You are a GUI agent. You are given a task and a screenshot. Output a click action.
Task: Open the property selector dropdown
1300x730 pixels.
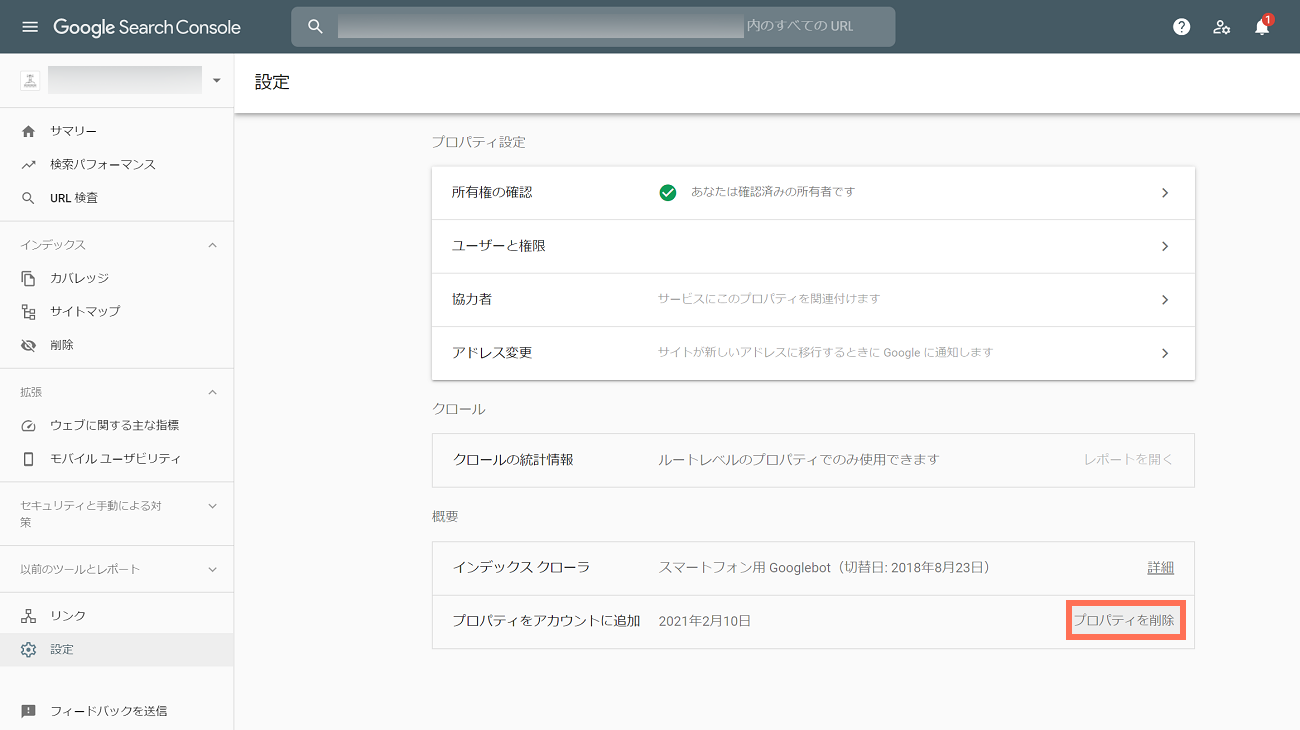(216, 80)
